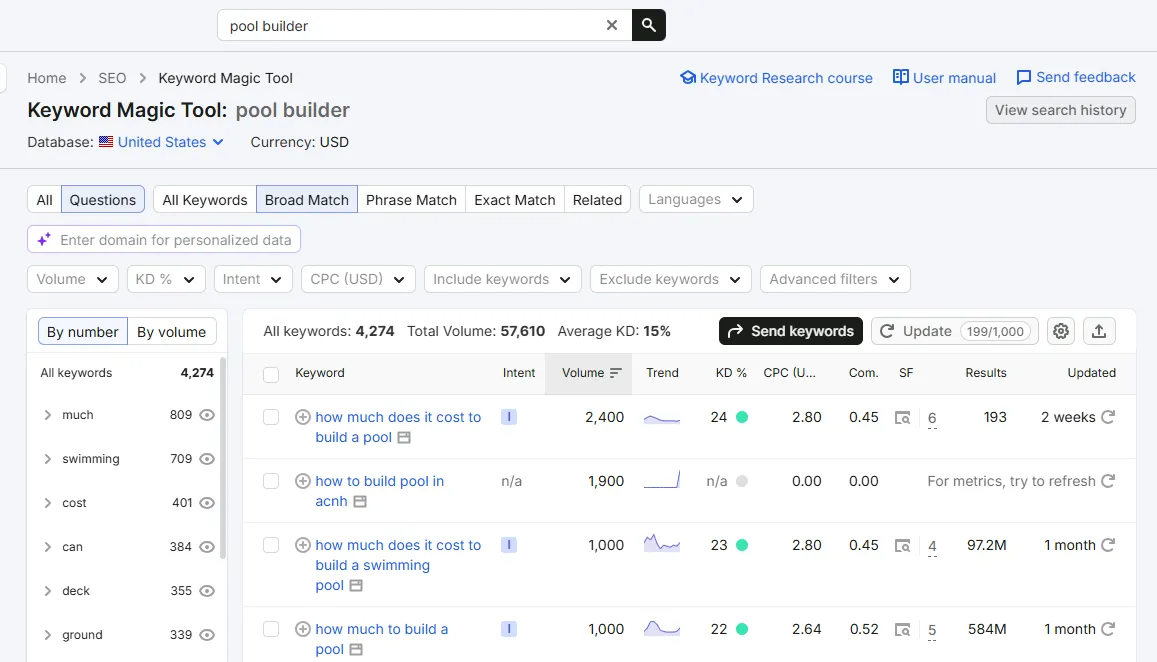Tick checkbox for 'how to build pool in acnh'

[271, 481]
